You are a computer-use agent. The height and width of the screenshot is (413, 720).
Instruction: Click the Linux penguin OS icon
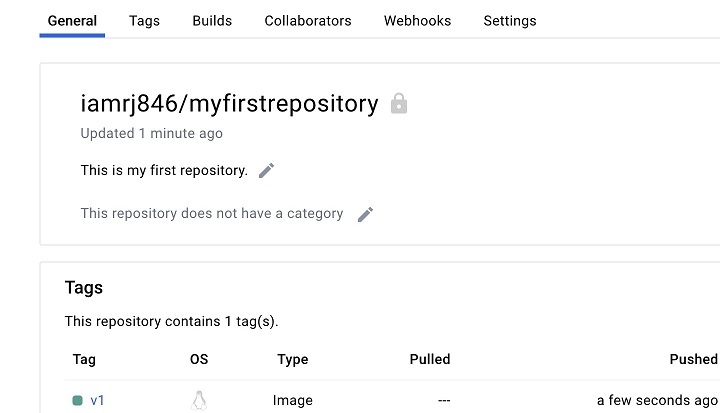click(x=199, y=401)
